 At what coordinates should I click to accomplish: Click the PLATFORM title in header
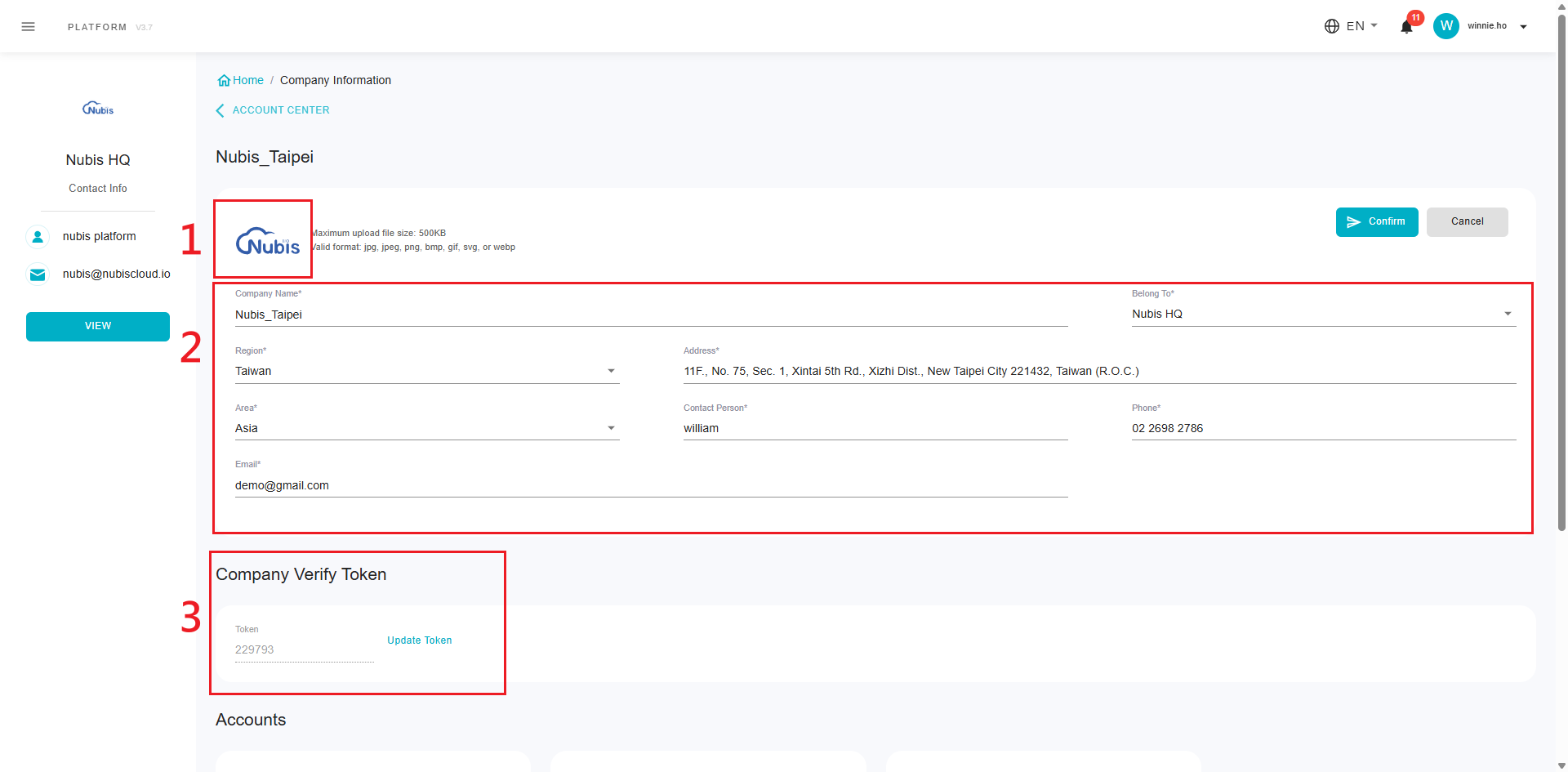97,27
